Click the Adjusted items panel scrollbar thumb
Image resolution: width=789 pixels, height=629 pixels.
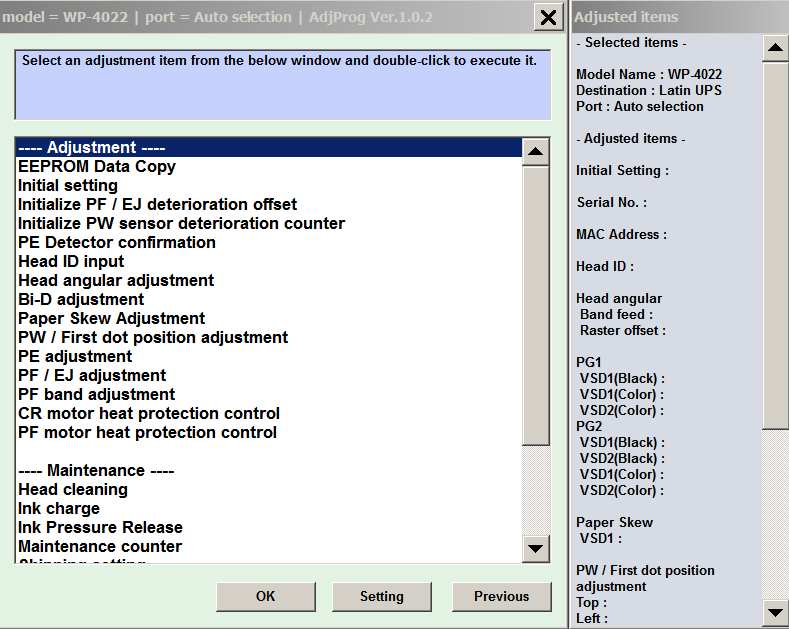point(775,246)
